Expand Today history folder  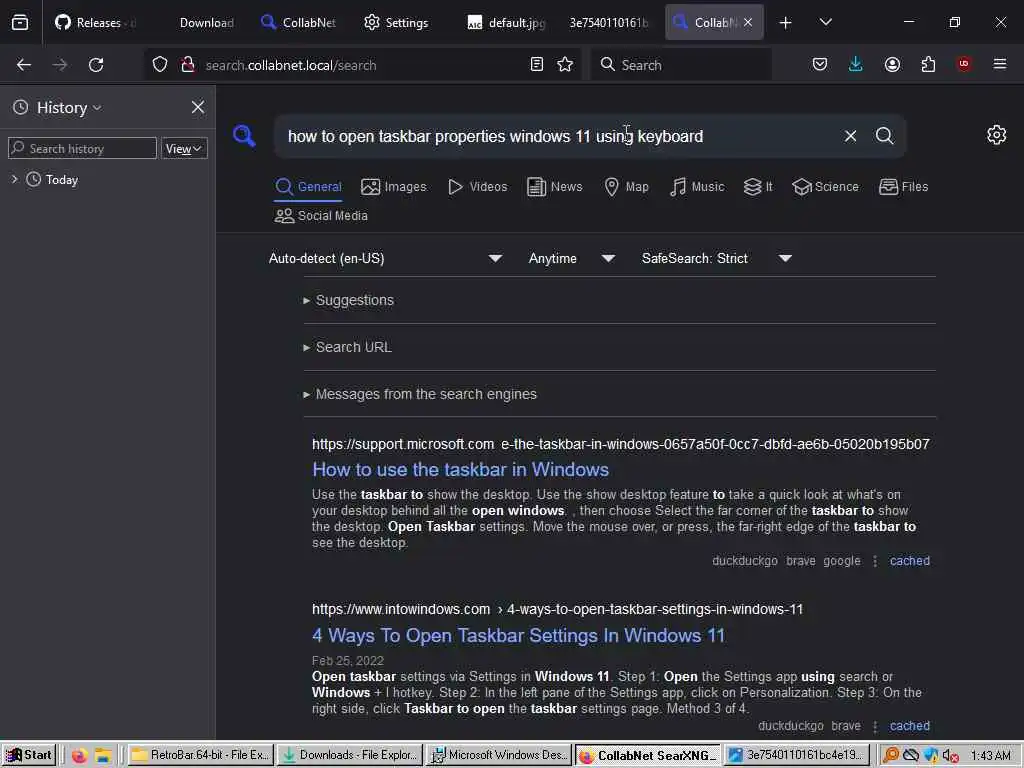click(x=14, y=179)
